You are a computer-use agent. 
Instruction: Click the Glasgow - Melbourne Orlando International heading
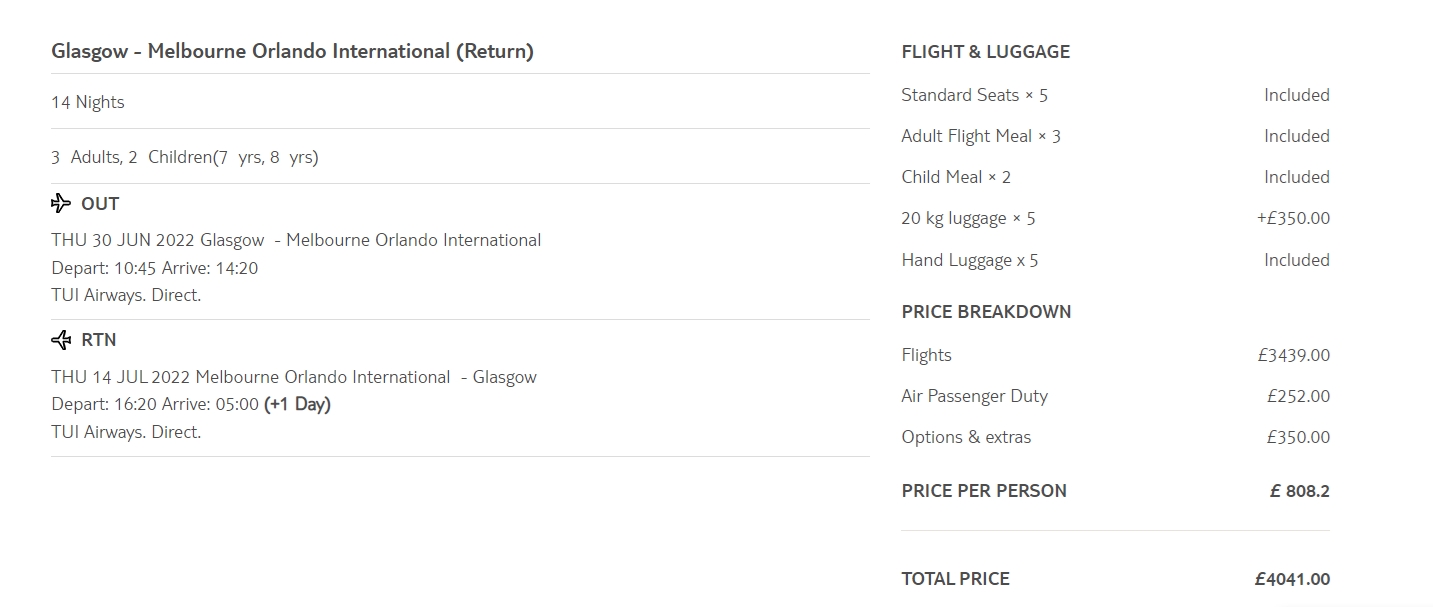click(292, 51)
